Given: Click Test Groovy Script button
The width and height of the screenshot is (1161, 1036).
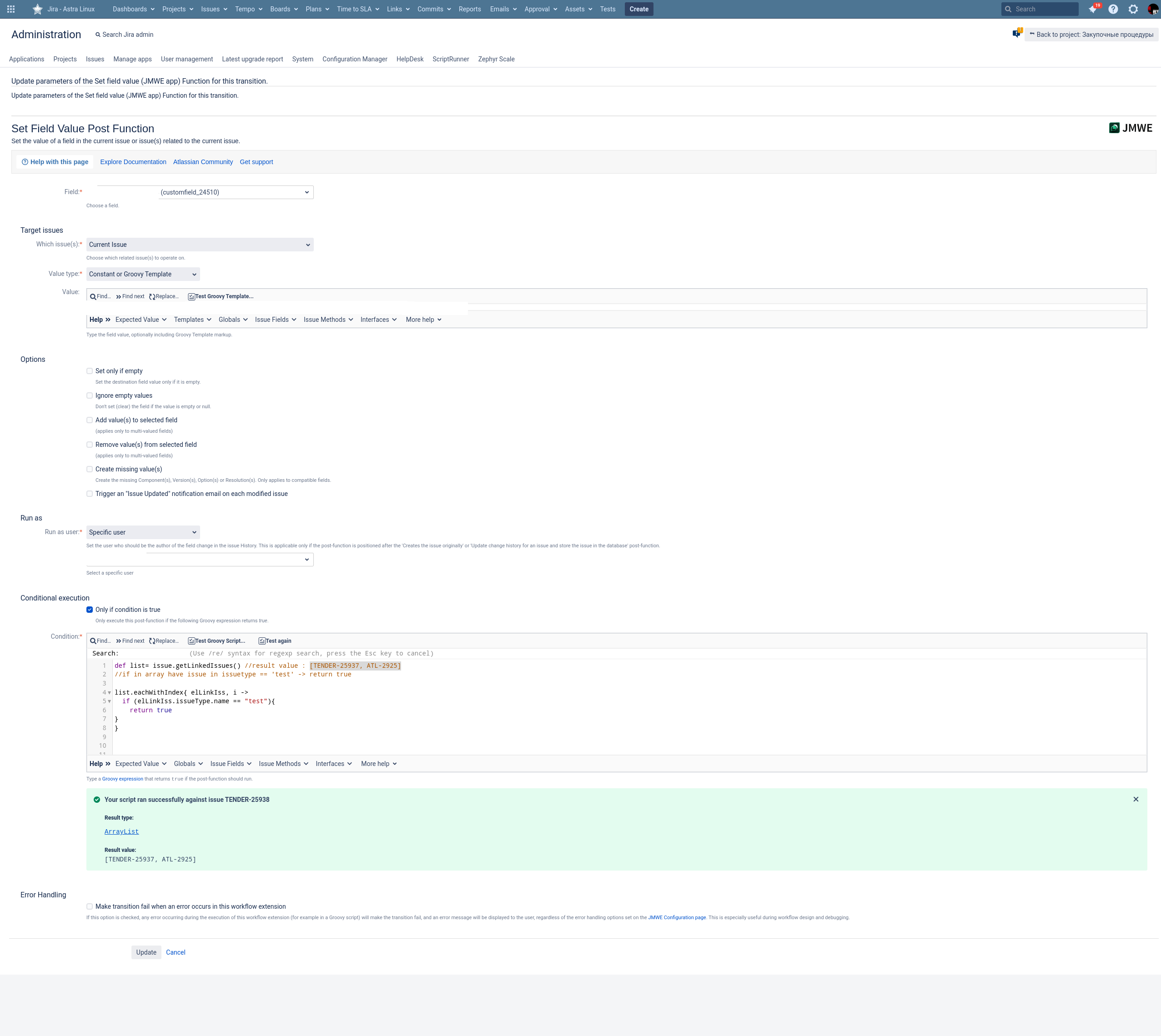Looking at the screenshot, I should [x=217, y=641].
